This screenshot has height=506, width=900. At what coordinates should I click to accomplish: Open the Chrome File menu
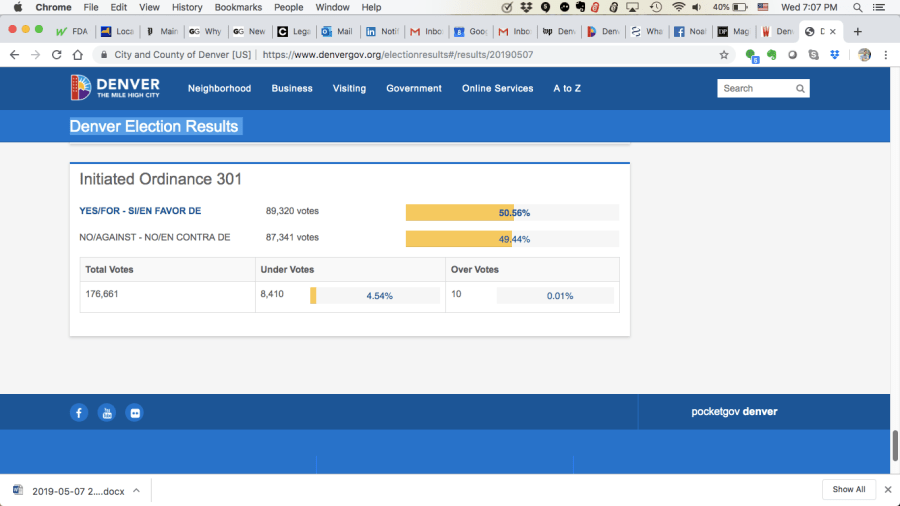[91, 7]
